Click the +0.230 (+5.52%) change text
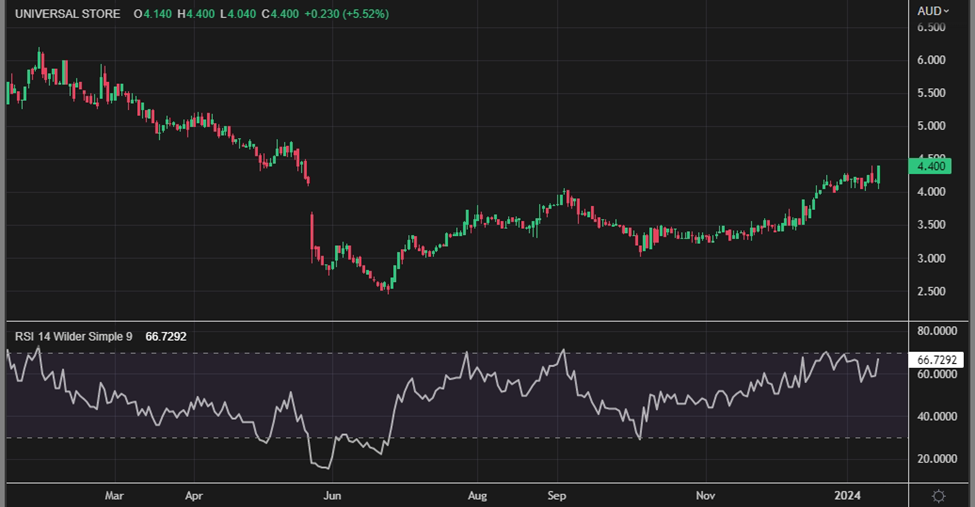The width and height of the screenshot is (975, 507). pos(346,14)
